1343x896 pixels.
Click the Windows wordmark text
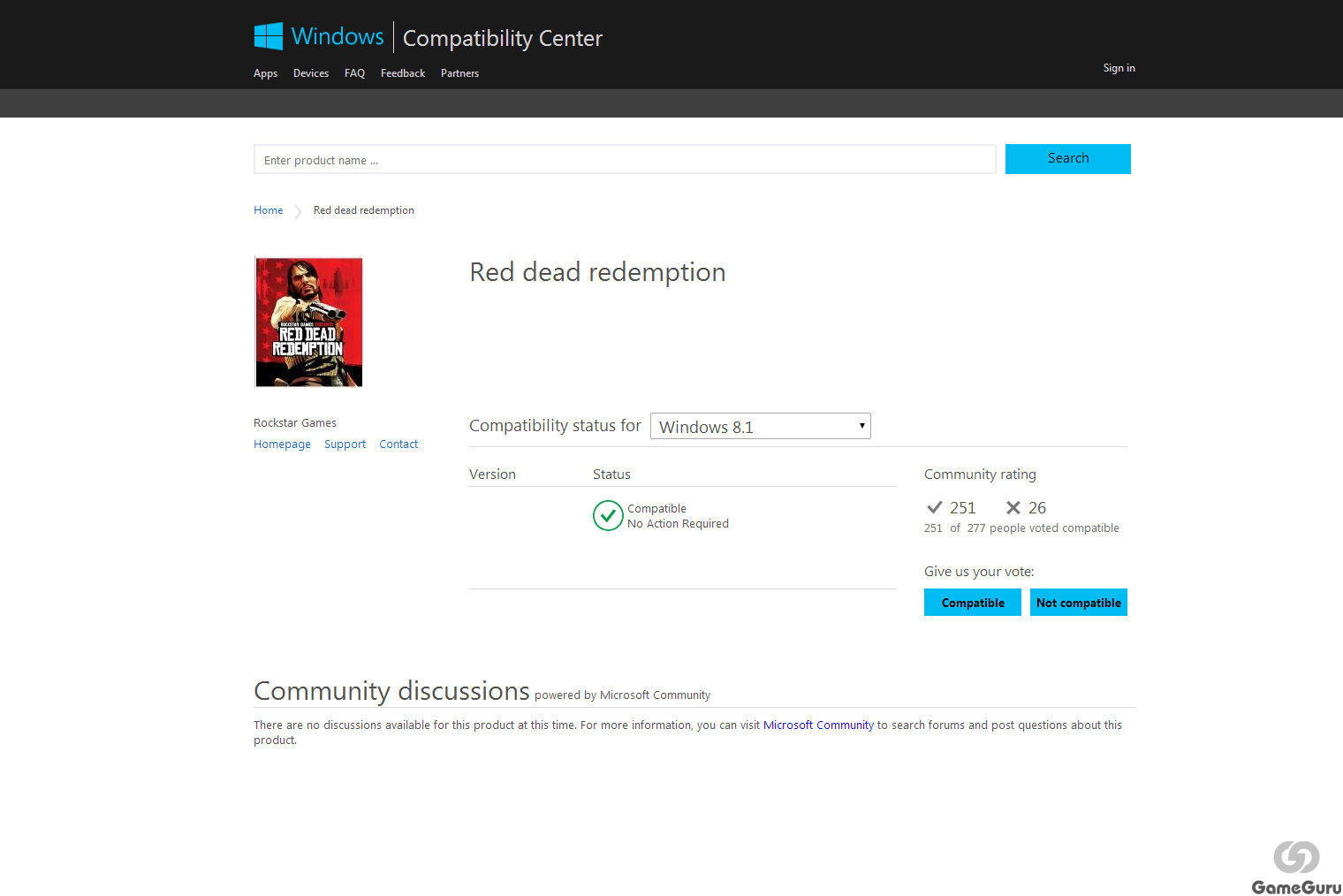click(x=338, y=36)
